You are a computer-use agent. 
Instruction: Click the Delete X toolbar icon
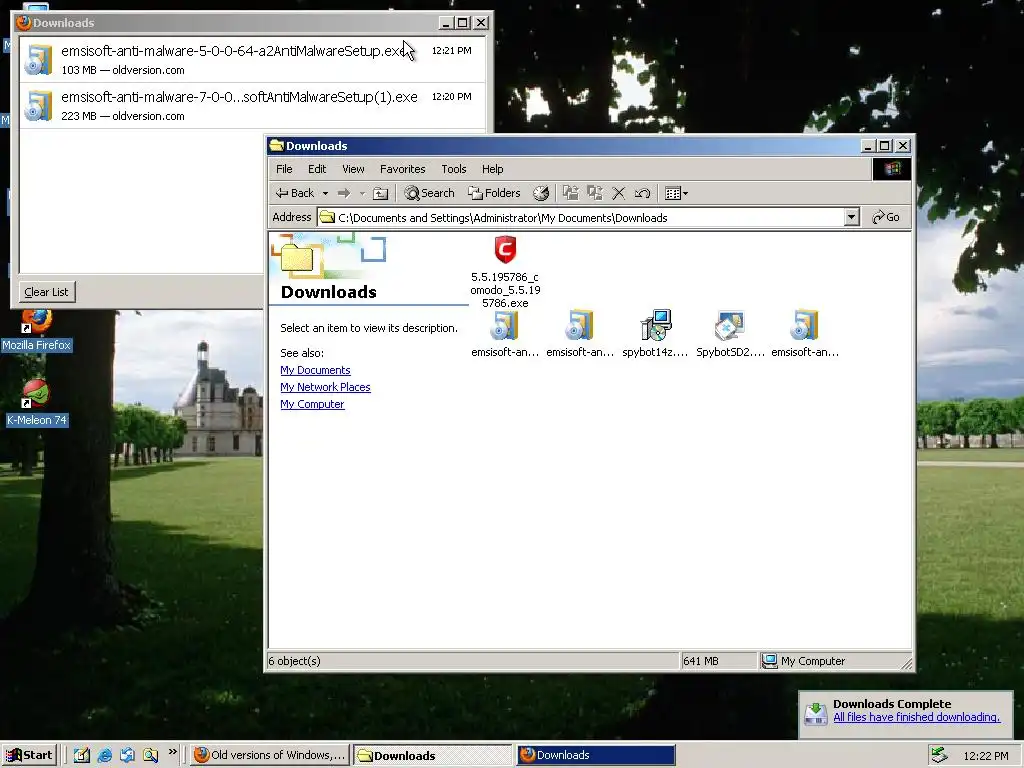coord(618,193)
